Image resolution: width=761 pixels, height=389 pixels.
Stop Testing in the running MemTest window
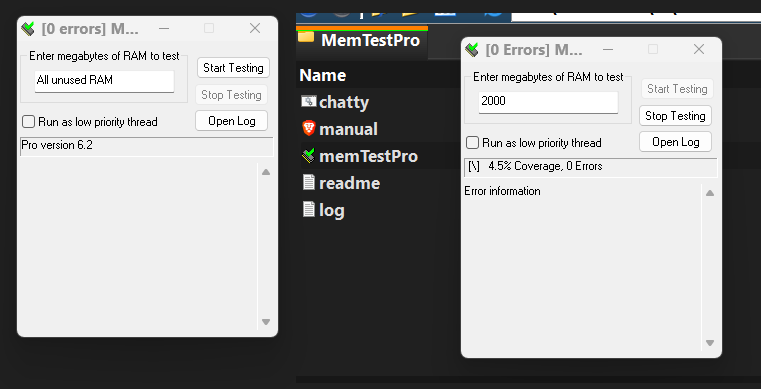pyautogui.click(x=675, y=116)
